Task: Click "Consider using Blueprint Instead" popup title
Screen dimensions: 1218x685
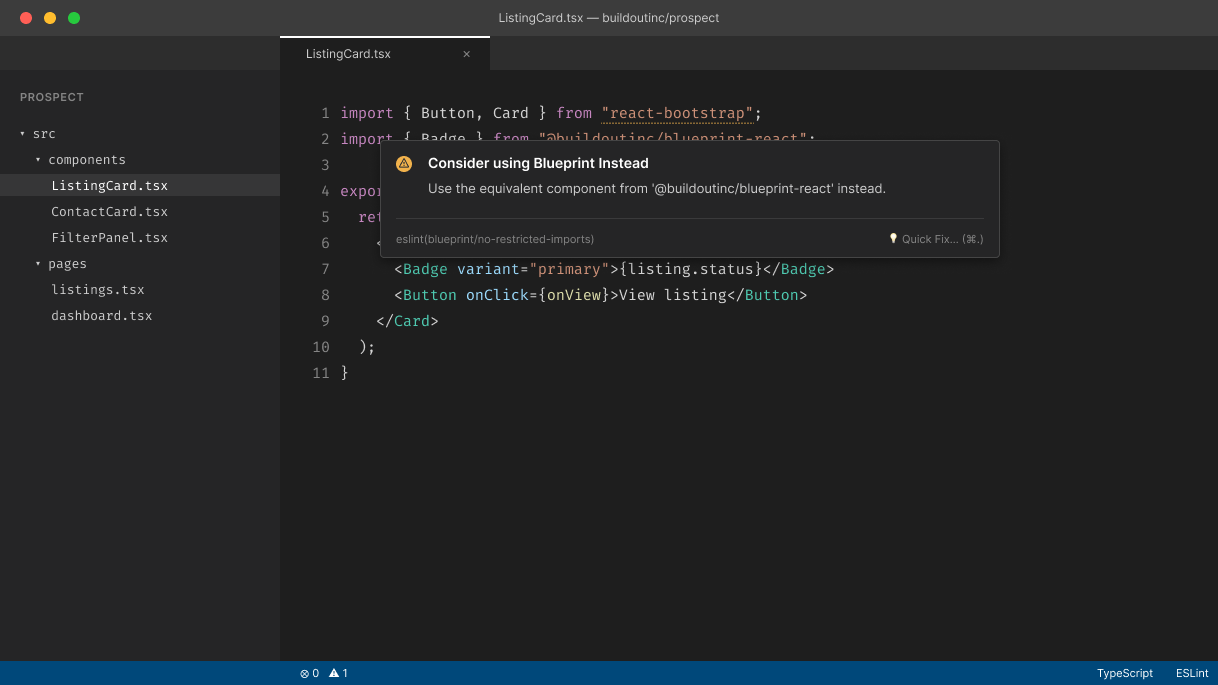Action: point(538,163)
